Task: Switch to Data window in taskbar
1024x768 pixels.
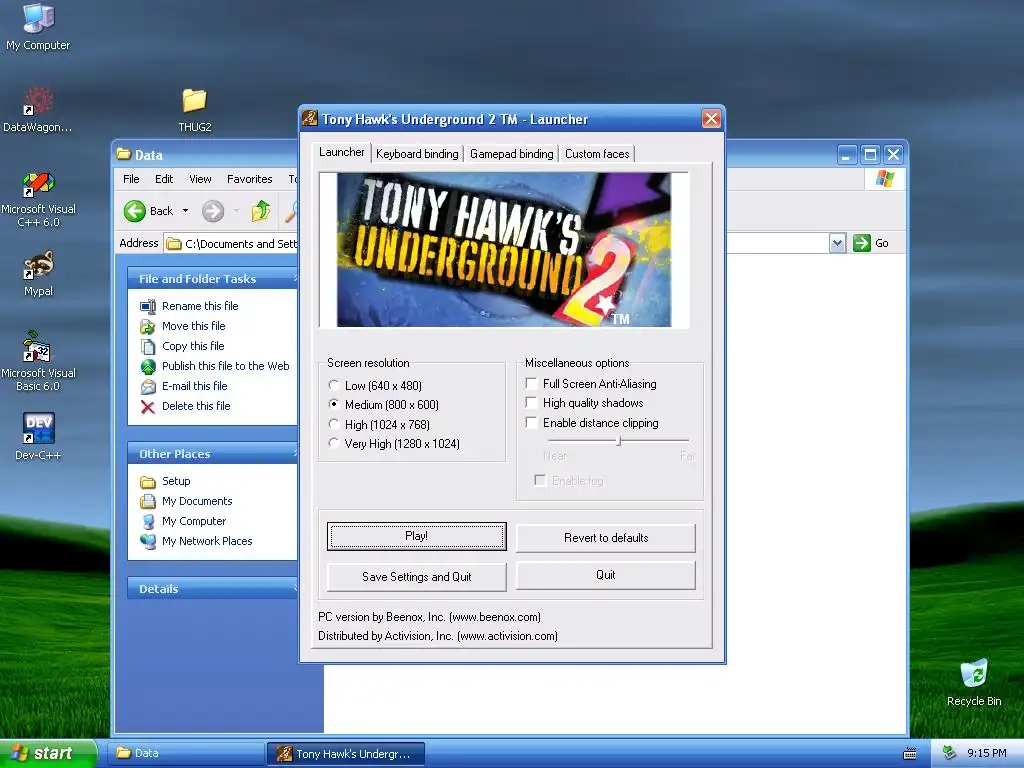Action: 186,753
